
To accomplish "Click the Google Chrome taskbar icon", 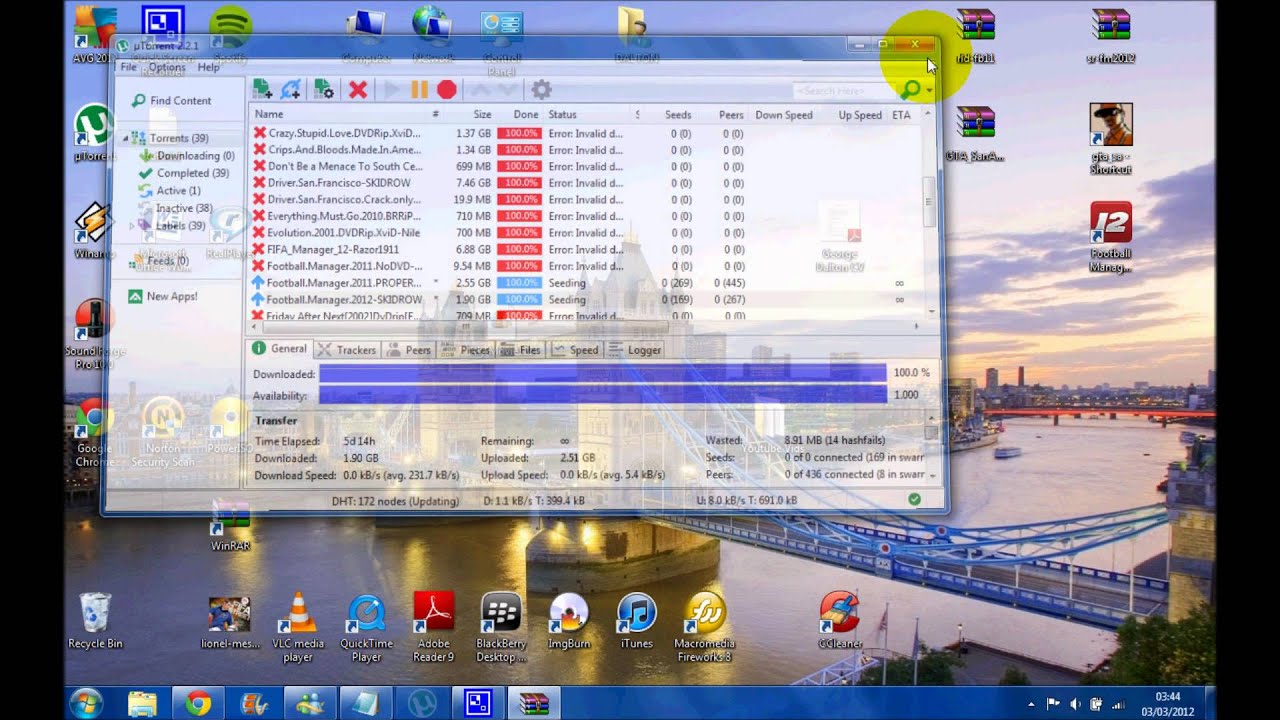I will coord(197,703).
